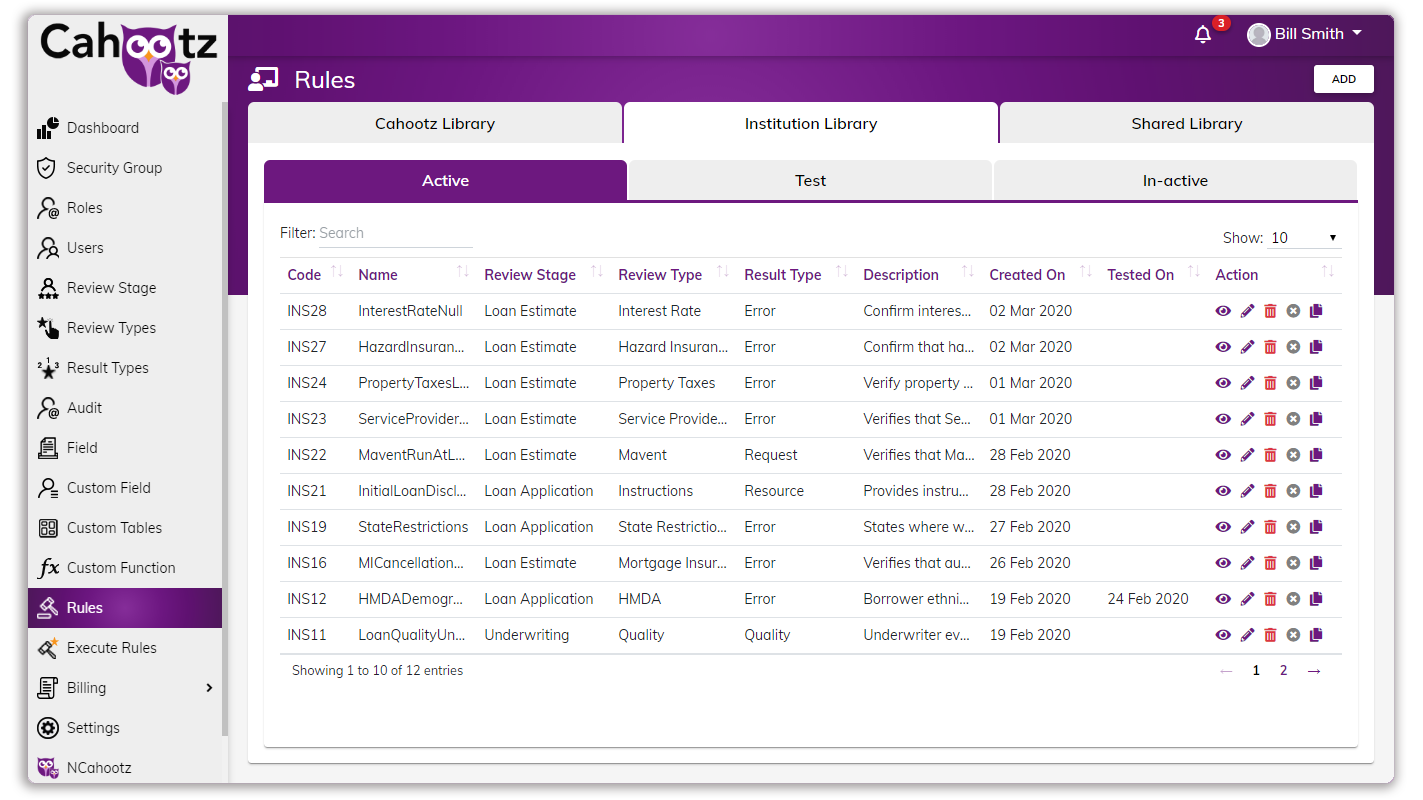Screen dimensions: 1423x800
Task: Delete rule INS16 with trash icon
Action: point(1270,563)
